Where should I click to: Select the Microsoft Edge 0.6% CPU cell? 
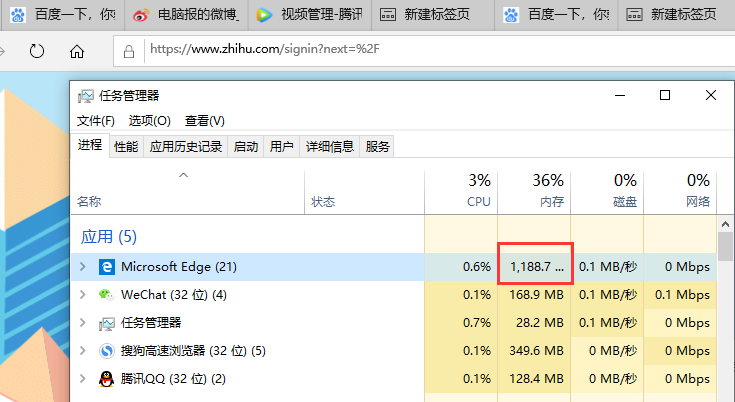coord(461,267)
